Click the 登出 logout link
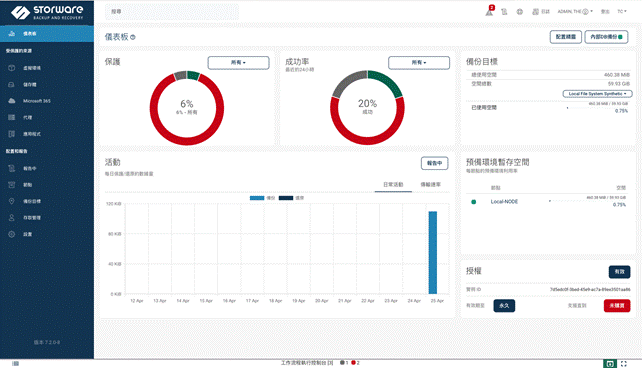 coord(605,12)
